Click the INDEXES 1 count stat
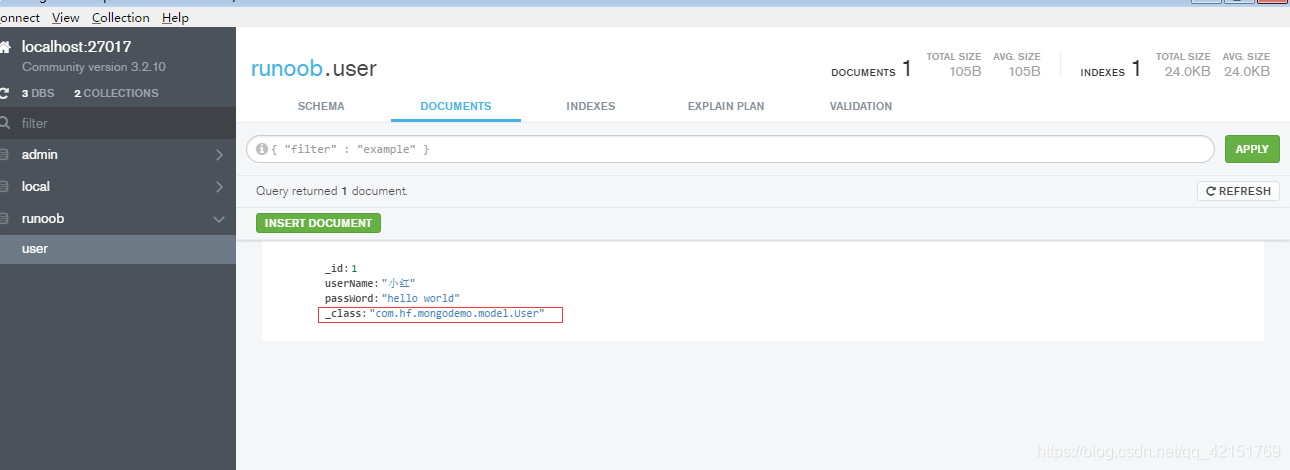1290x470 pixels. click(1110, 69)
